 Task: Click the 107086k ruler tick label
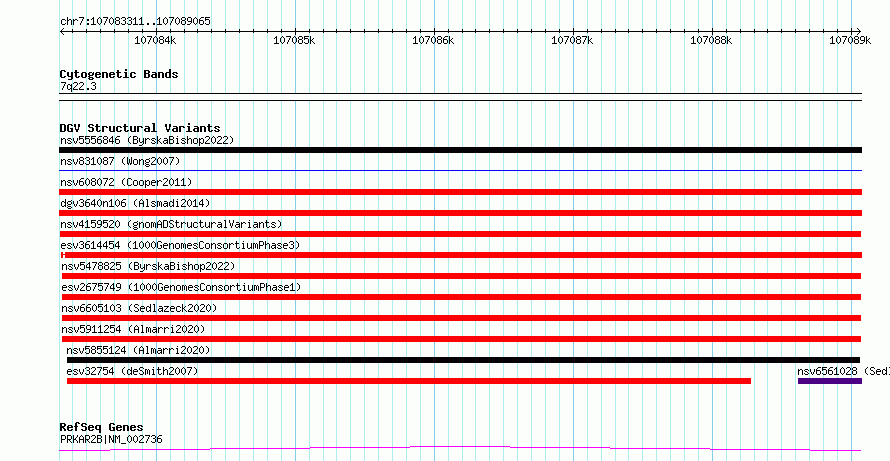click(433, 40)
